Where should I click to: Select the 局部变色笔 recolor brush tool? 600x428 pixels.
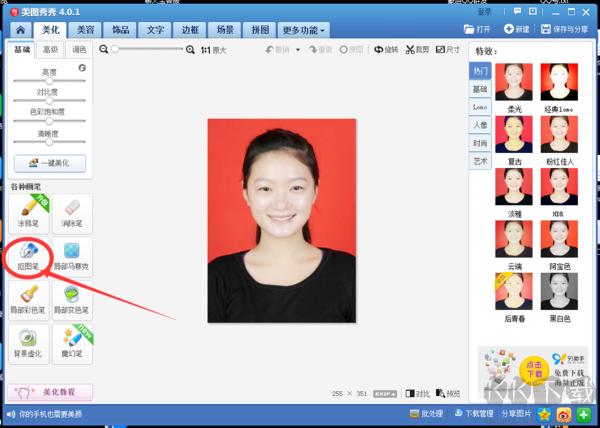[x=72, y=300]
